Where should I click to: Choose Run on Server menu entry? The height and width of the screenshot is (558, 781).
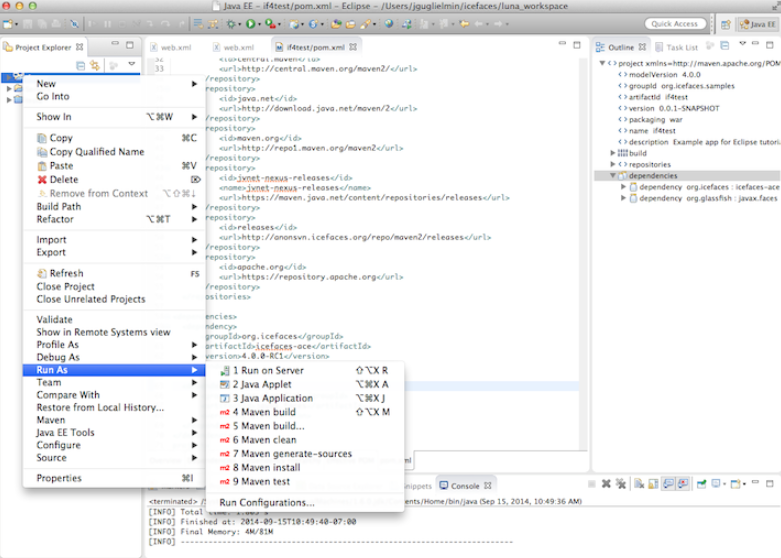pyautogui.click(x=268, y=370)
